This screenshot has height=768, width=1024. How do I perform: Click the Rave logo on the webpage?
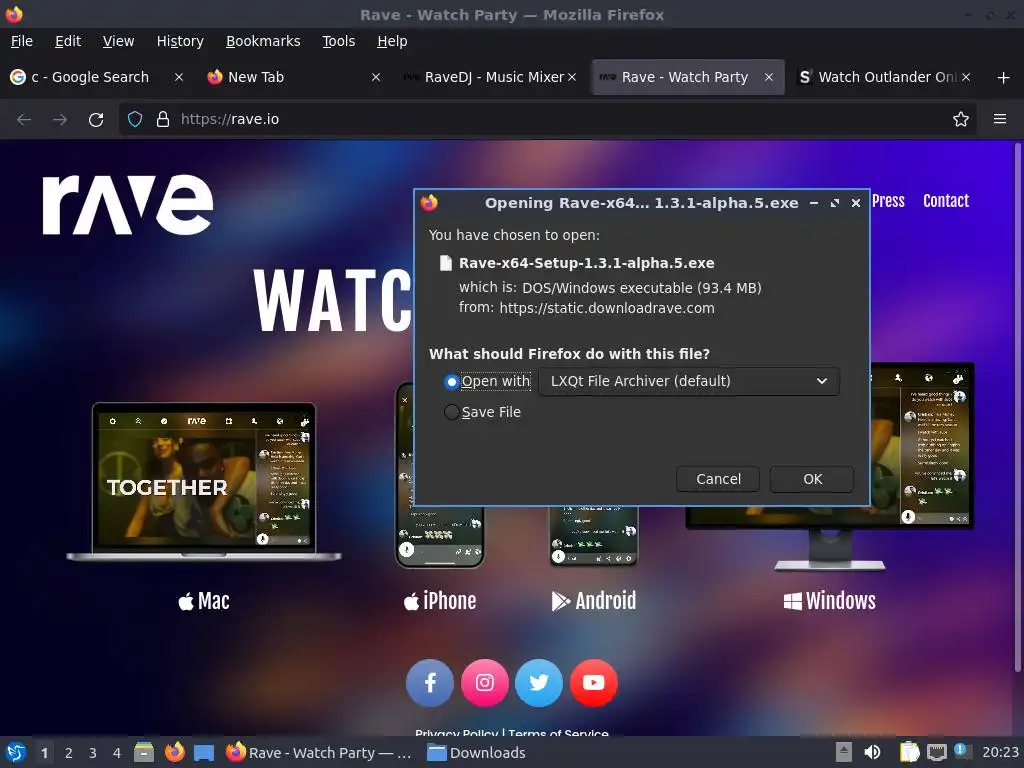click(128, 204)
